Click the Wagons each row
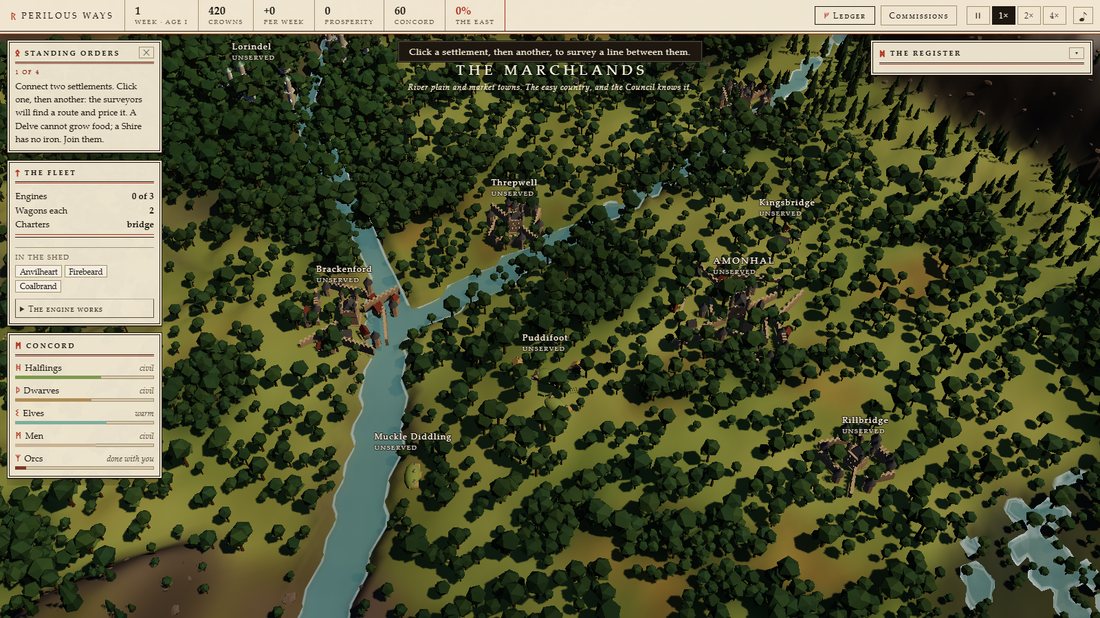This screenshot has width=1100, height=618. tap(84, 210)
